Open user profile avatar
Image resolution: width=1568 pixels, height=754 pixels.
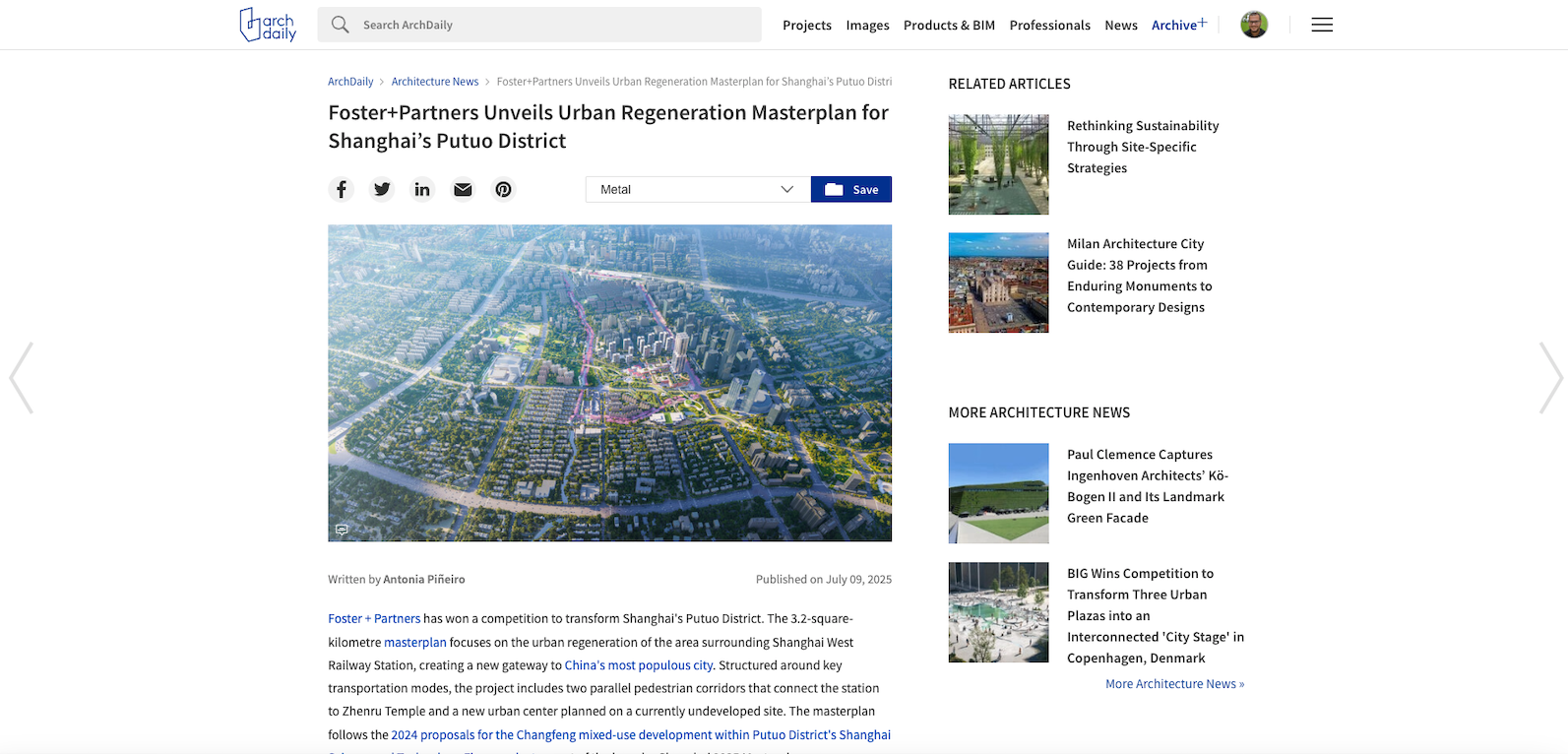pyautogui.click(x=1253, y=25)
